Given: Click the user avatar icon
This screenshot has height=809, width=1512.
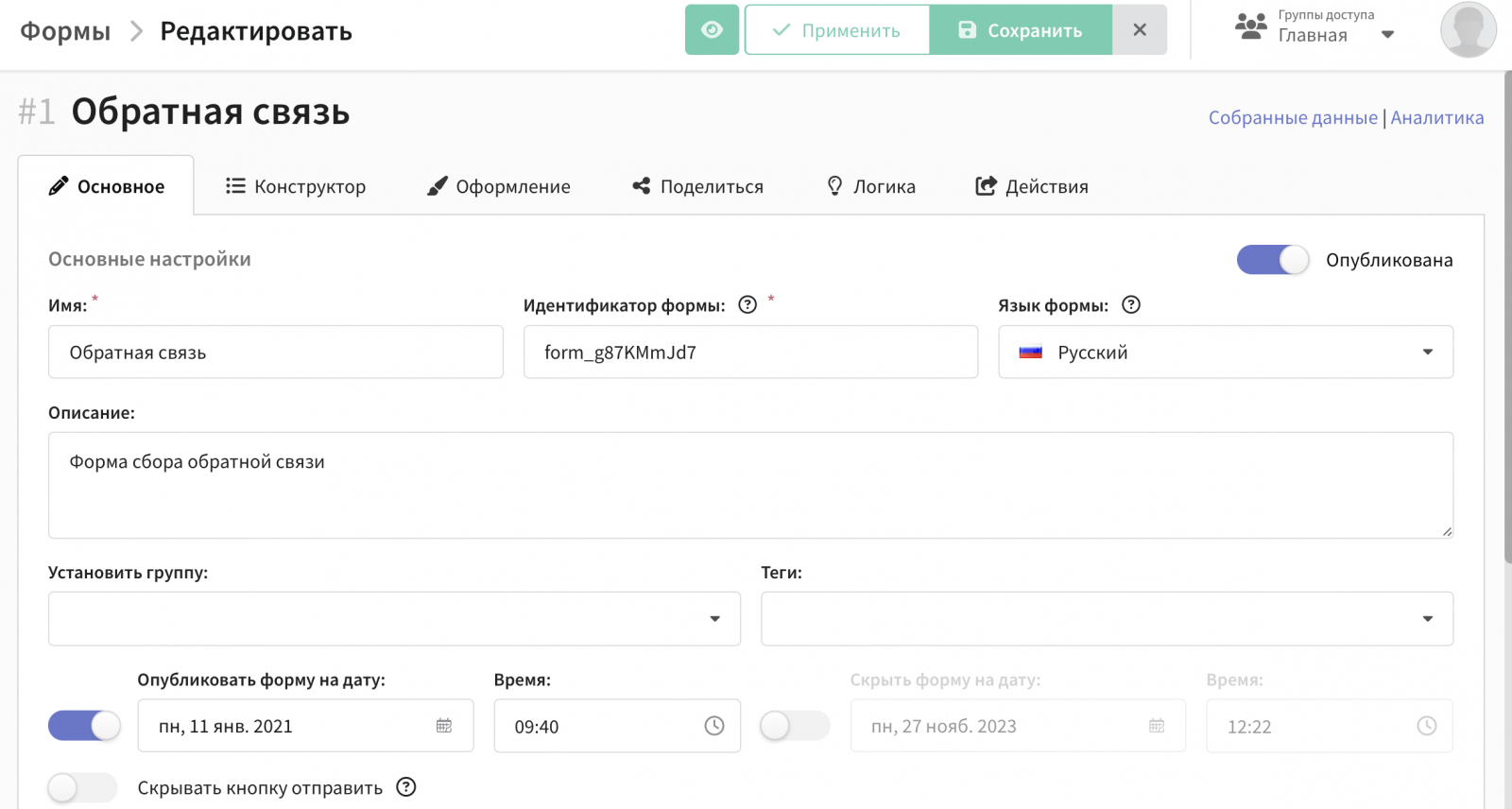Looking at the screenshot, I should point(1468,30).
